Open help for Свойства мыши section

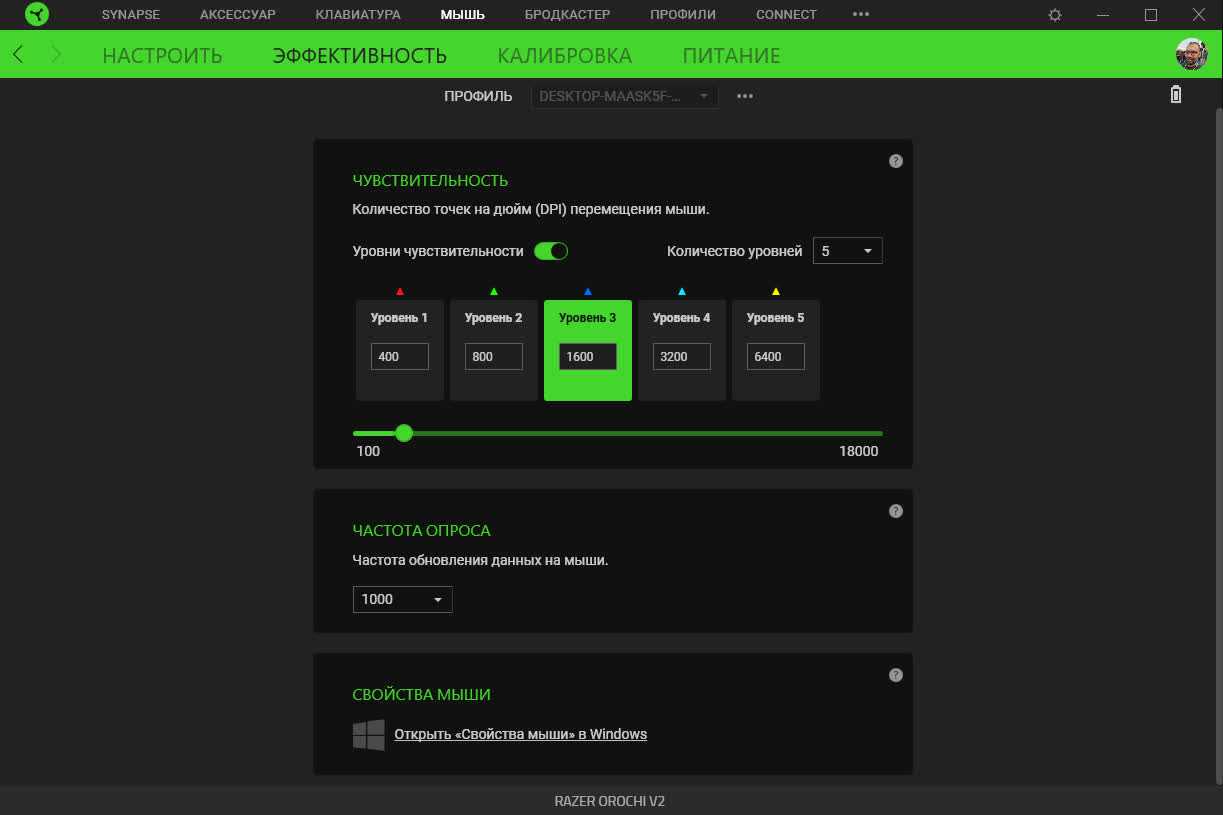click(x=896, y=675)
